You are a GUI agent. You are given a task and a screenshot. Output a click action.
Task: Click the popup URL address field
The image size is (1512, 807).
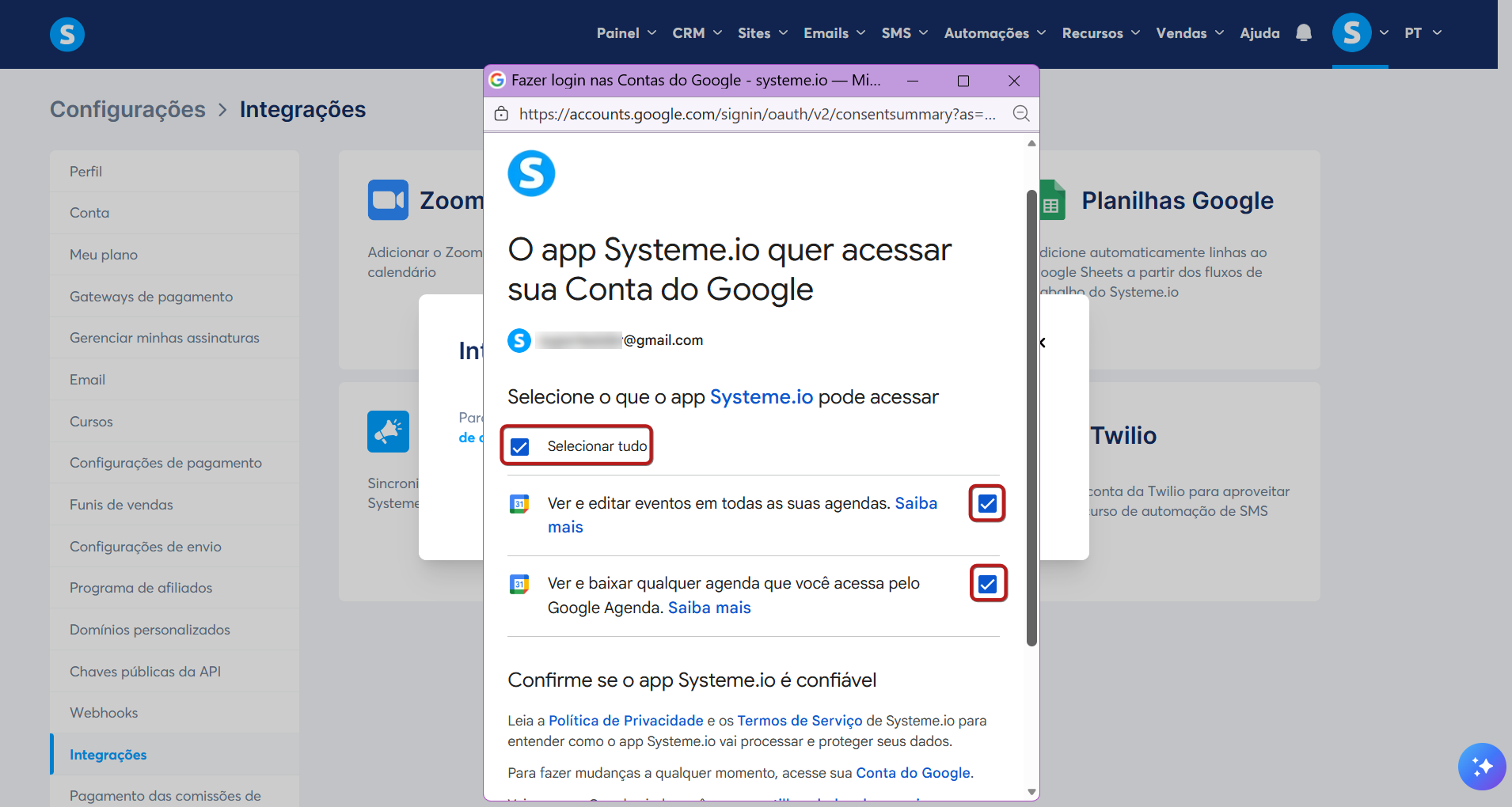coord(758,114)
